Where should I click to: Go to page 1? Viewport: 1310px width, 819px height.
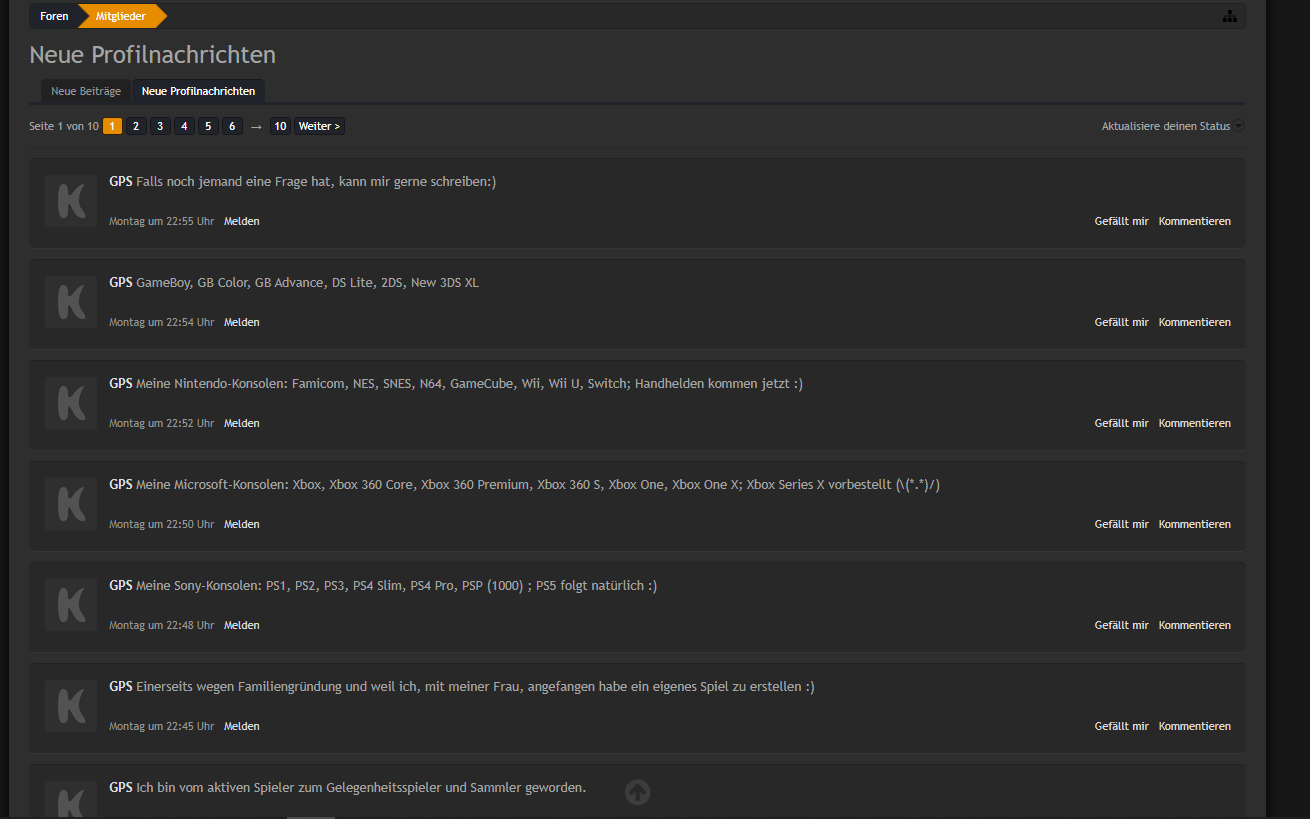(x=112, y=126)
